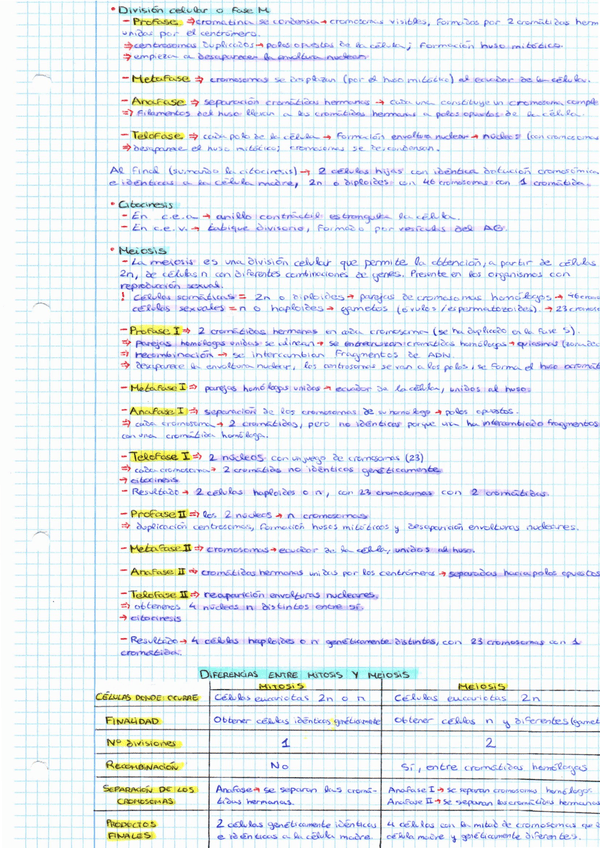
Task: Select the 'Nº divisiones' row label
Action: tap(142, 743)
